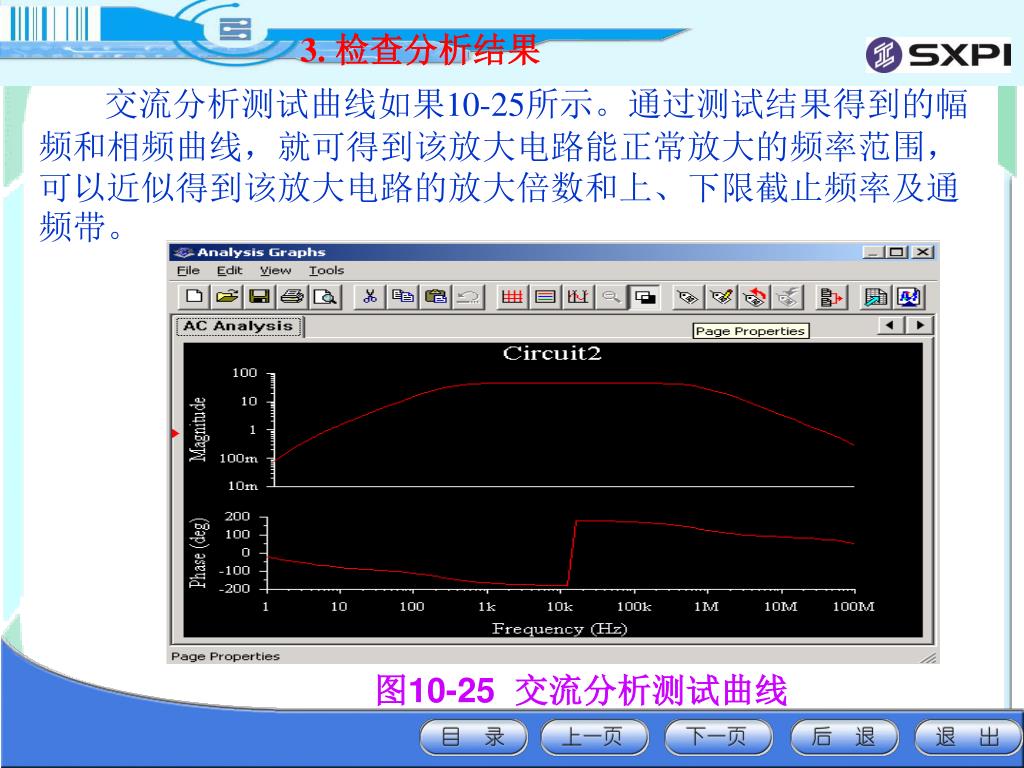The width and height of the screenshot is (1024, 768).
Task: Go to previous page with 上一页
Action: (x=594, y=737)
